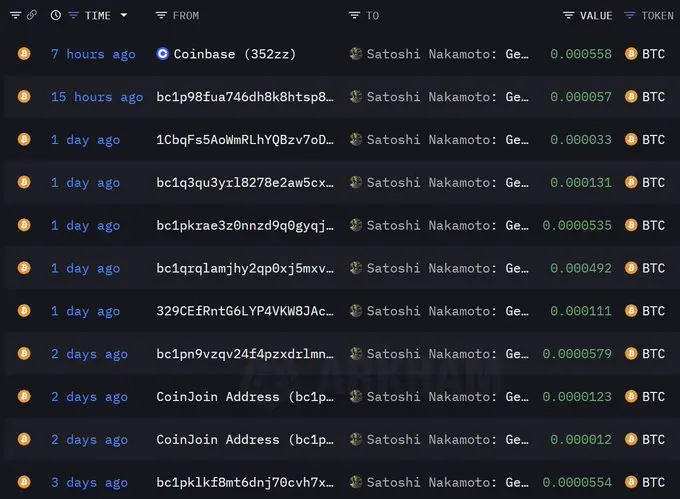Click value 0.0000123

[577, 397]
